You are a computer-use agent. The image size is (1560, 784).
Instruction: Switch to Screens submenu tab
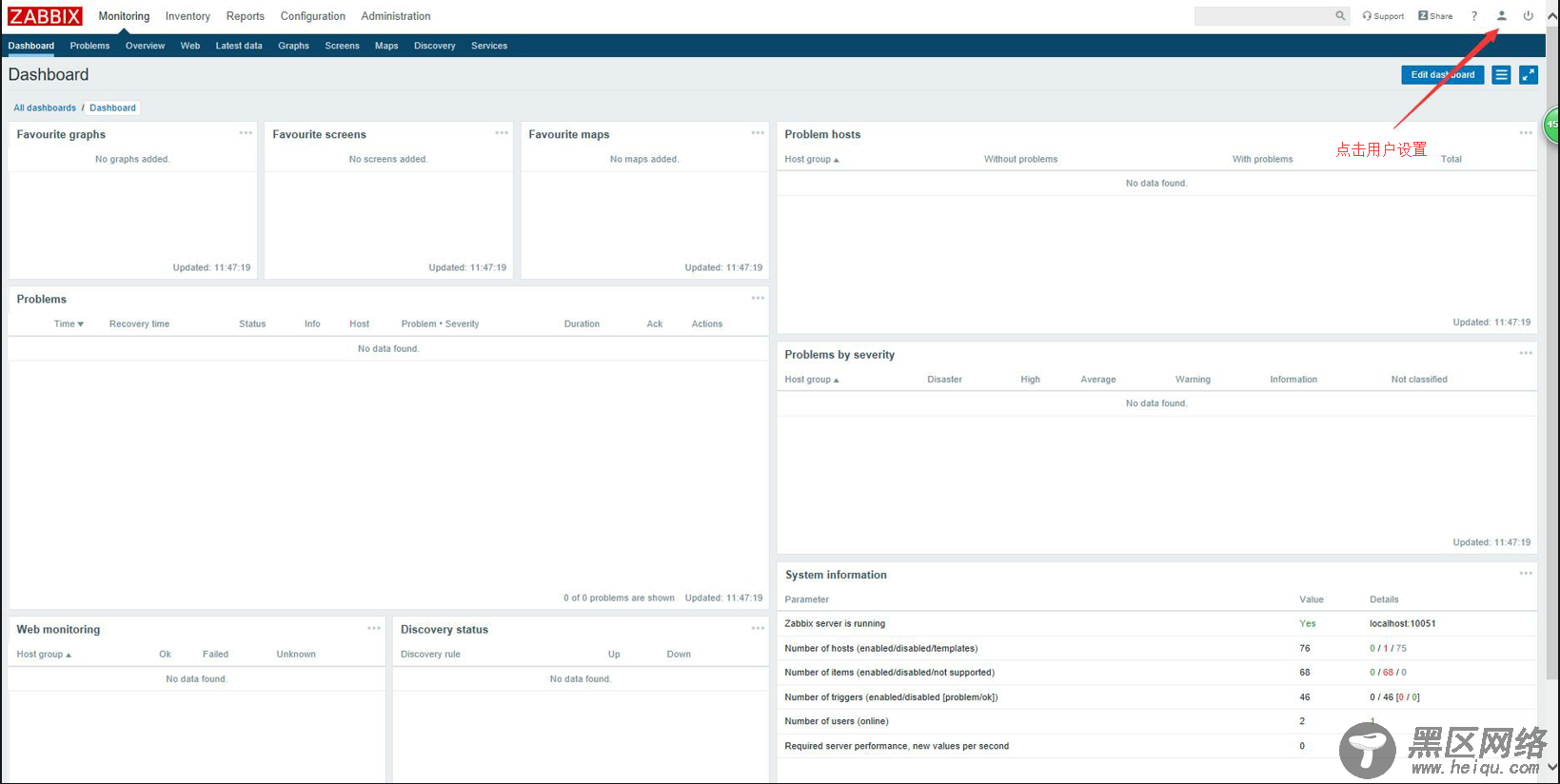[x=342, y=46]
